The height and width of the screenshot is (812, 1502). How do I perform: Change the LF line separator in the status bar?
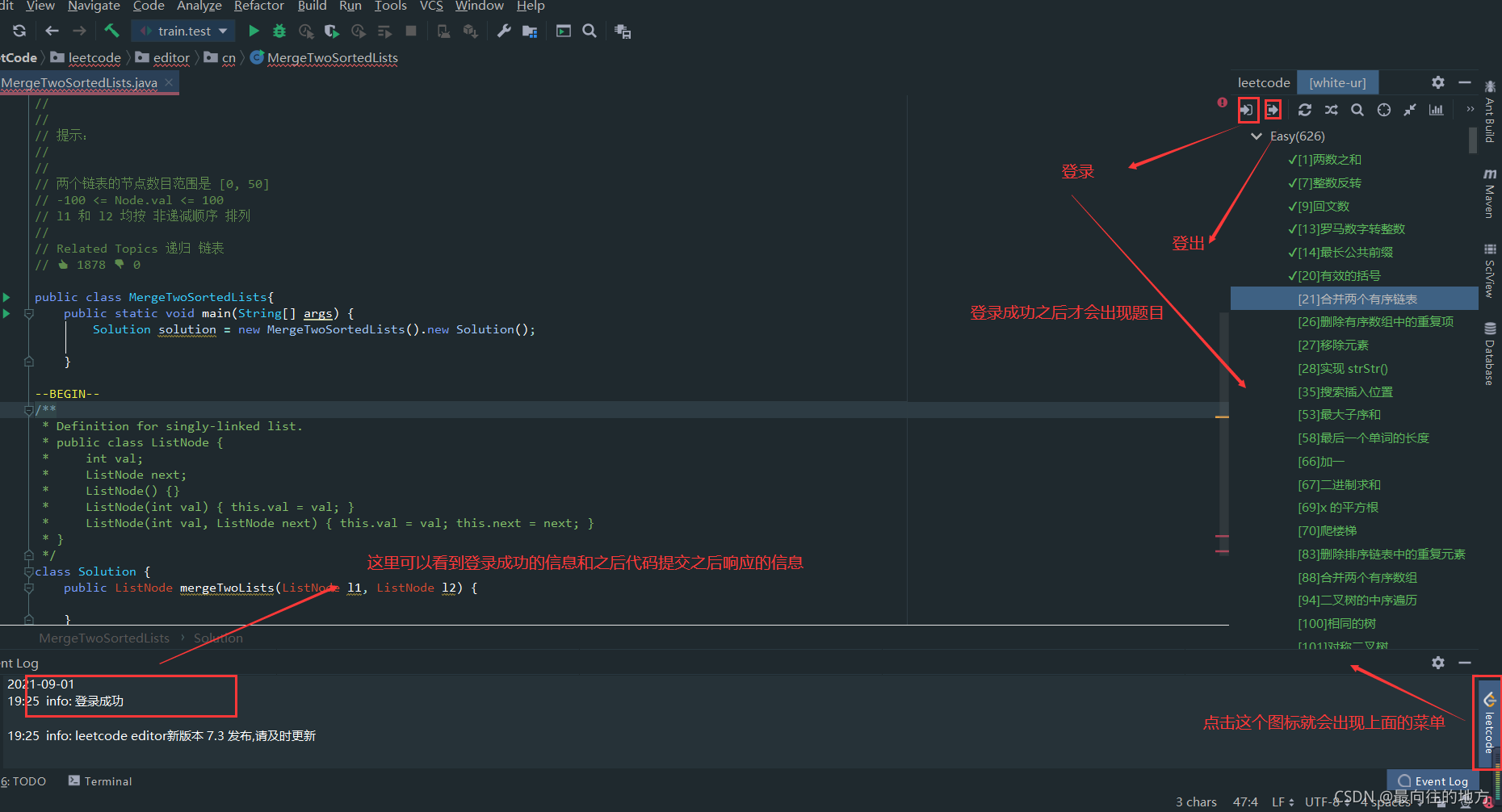(1283, 802)
